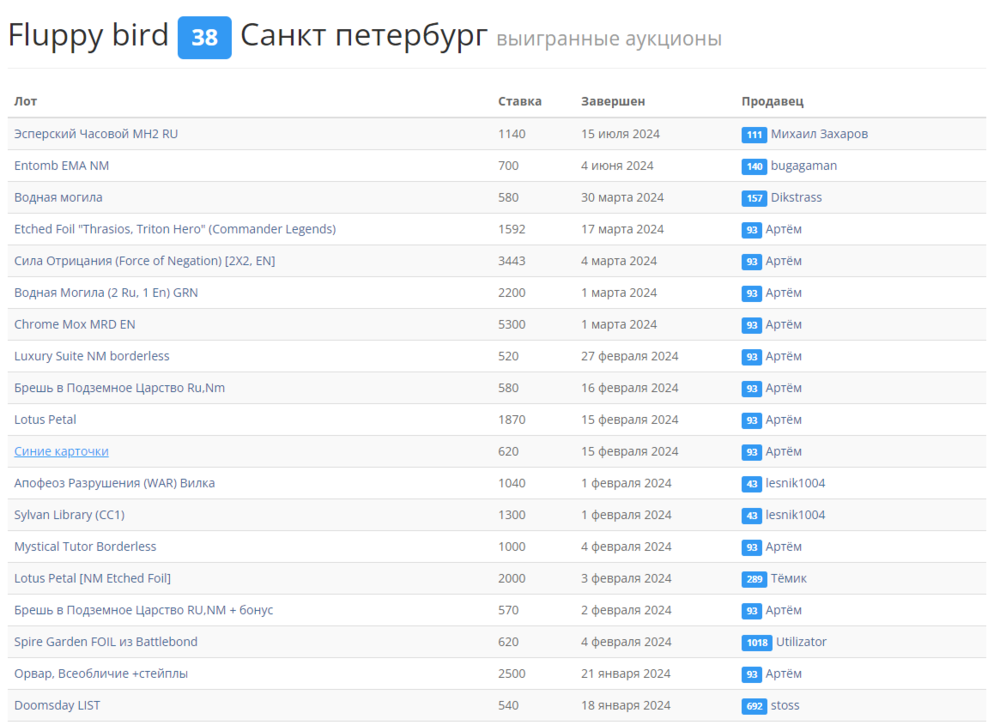Click the 692 badge beside stoss

pos(754,706)
